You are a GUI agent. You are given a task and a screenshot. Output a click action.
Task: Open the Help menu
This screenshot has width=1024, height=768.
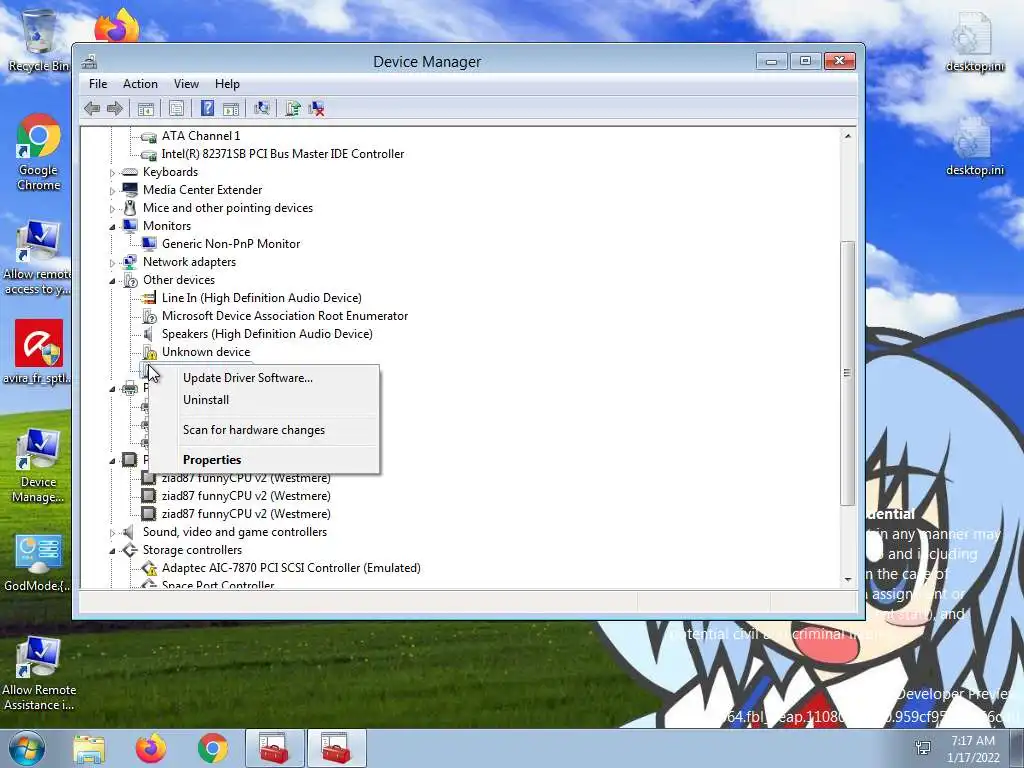point(227,84)
